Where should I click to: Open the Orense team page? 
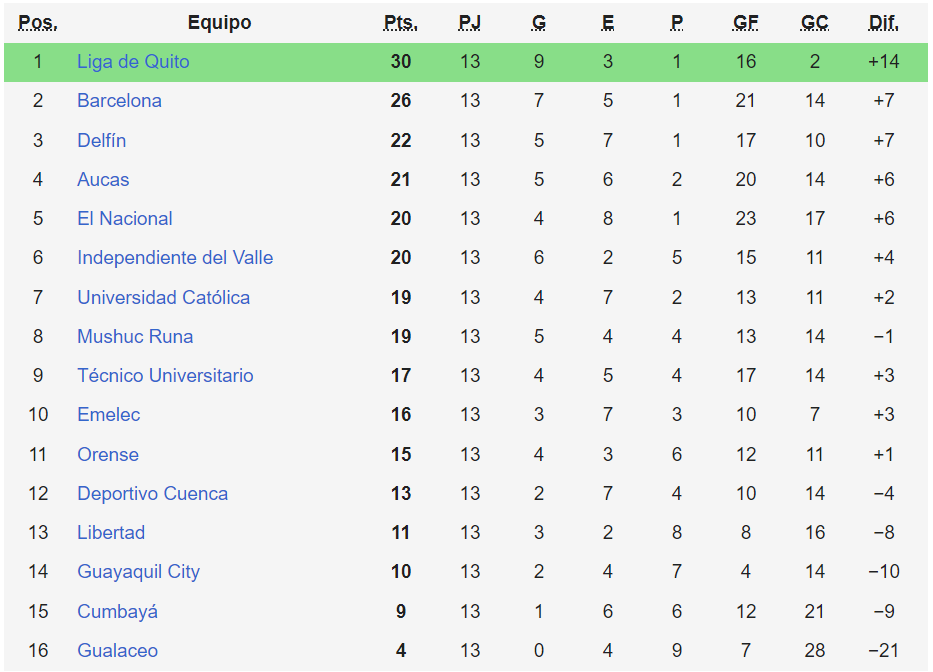coord(108,455)
